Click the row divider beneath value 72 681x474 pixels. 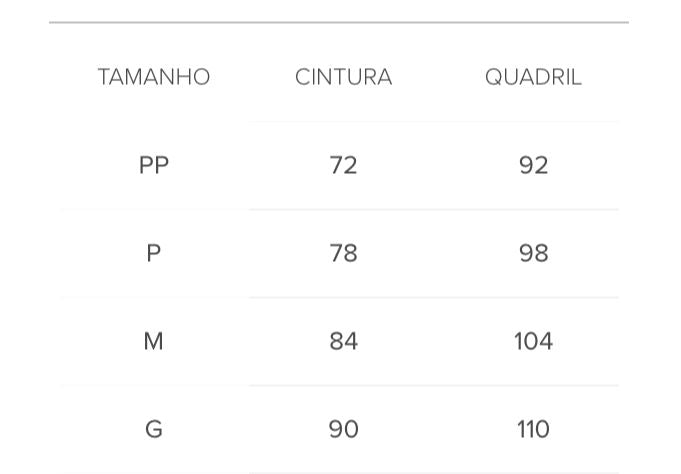click(x=343, y=209)
